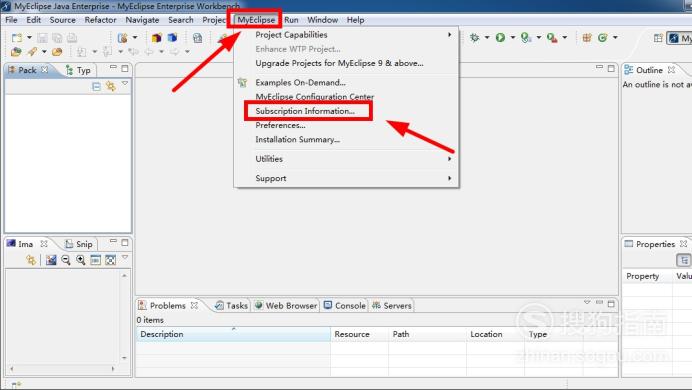
Task: Close the Outline view tab
Action: pos(671,70)
